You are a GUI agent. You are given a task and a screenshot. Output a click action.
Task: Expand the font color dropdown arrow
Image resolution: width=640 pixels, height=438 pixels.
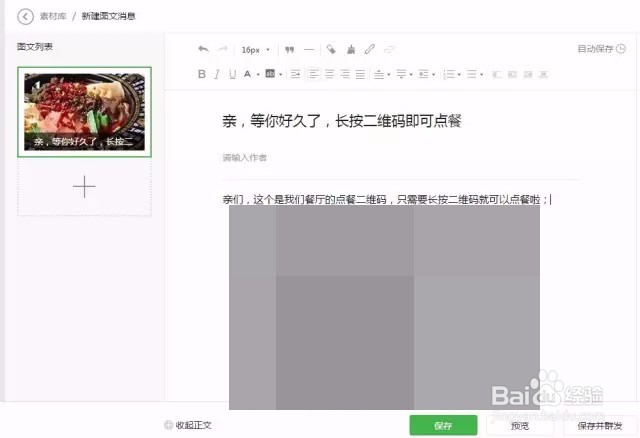(x=258, y=74)
